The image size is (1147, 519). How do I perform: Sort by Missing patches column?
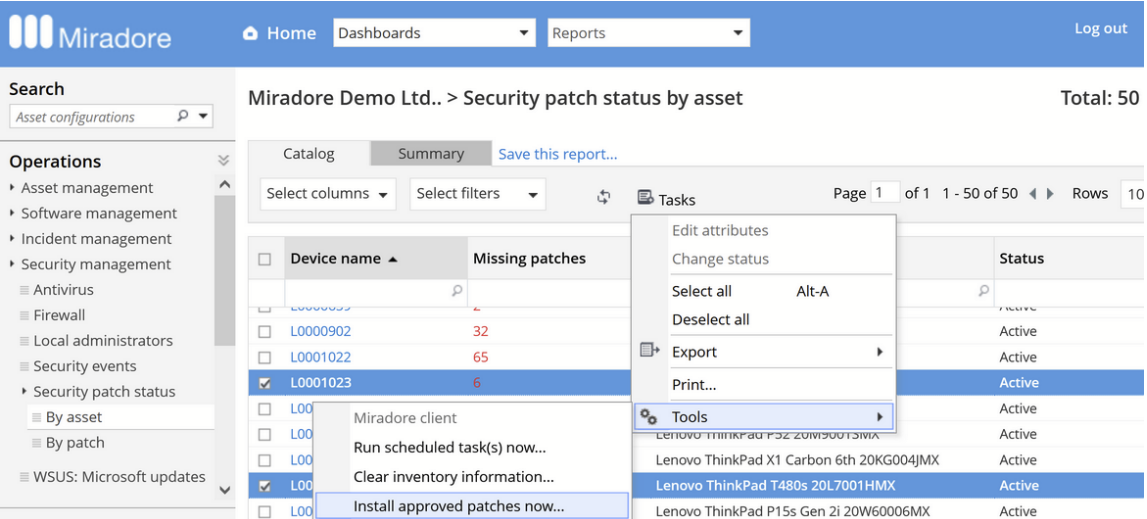(x=530, y=258)
